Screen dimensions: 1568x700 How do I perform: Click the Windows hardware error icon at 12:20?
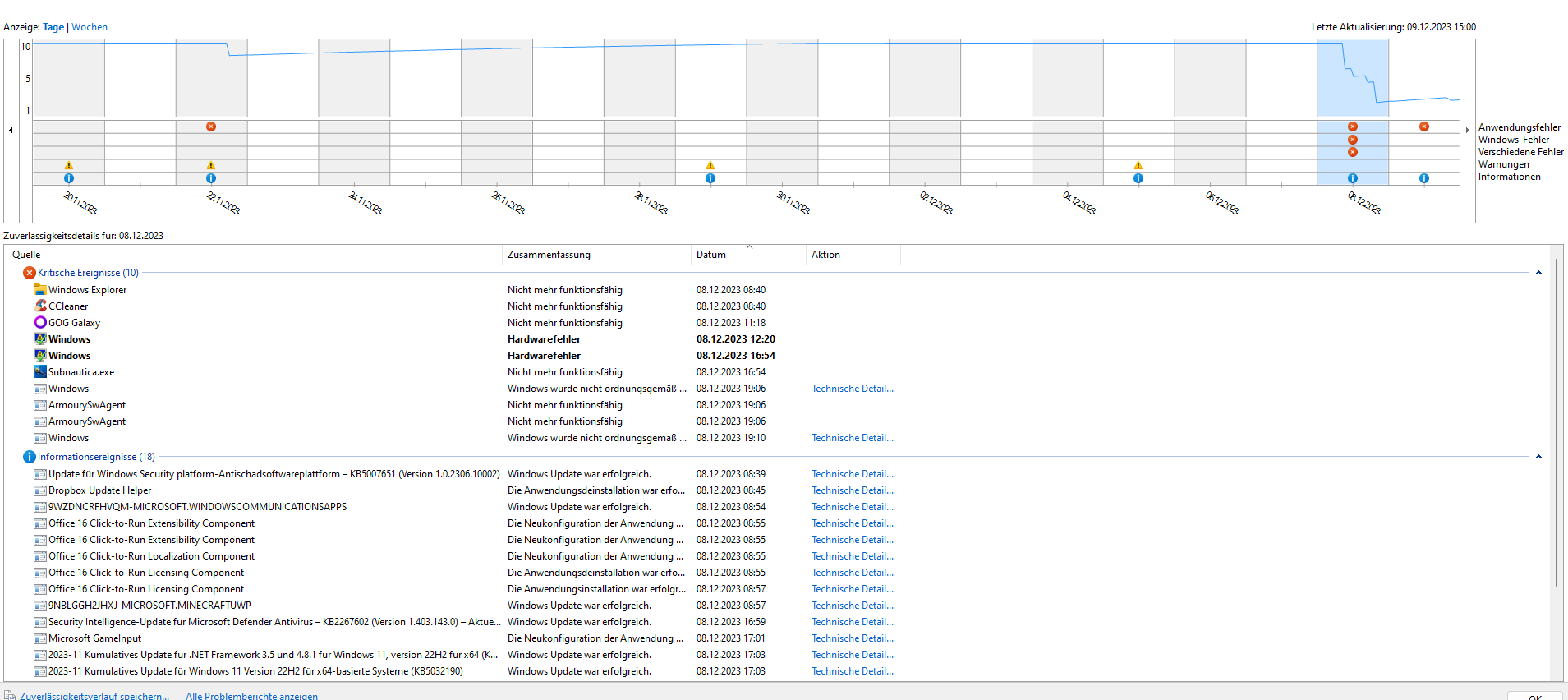click(40, 338)
